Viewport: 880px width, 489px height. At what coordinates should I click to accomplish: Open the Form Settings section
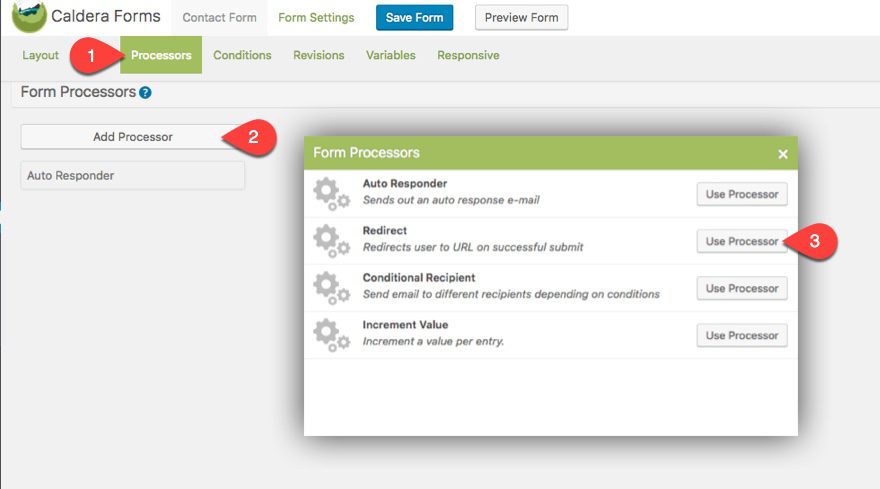coord(316,17)
